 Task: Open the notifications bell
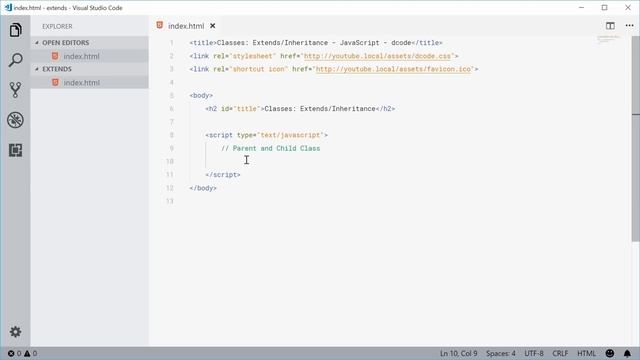tap(627, 353)
